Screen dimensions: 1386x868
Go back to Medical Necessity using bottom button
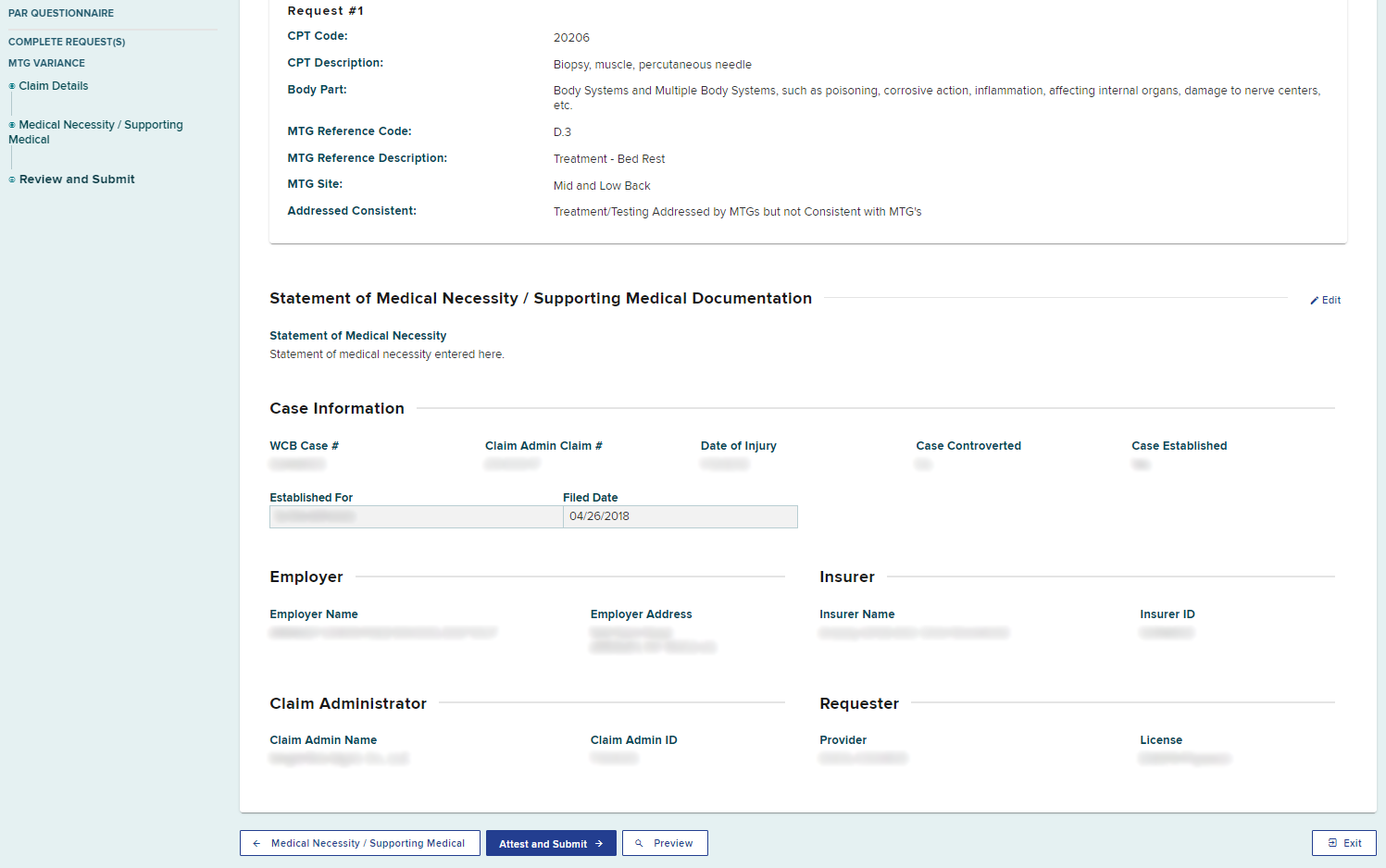pos(360,844)
